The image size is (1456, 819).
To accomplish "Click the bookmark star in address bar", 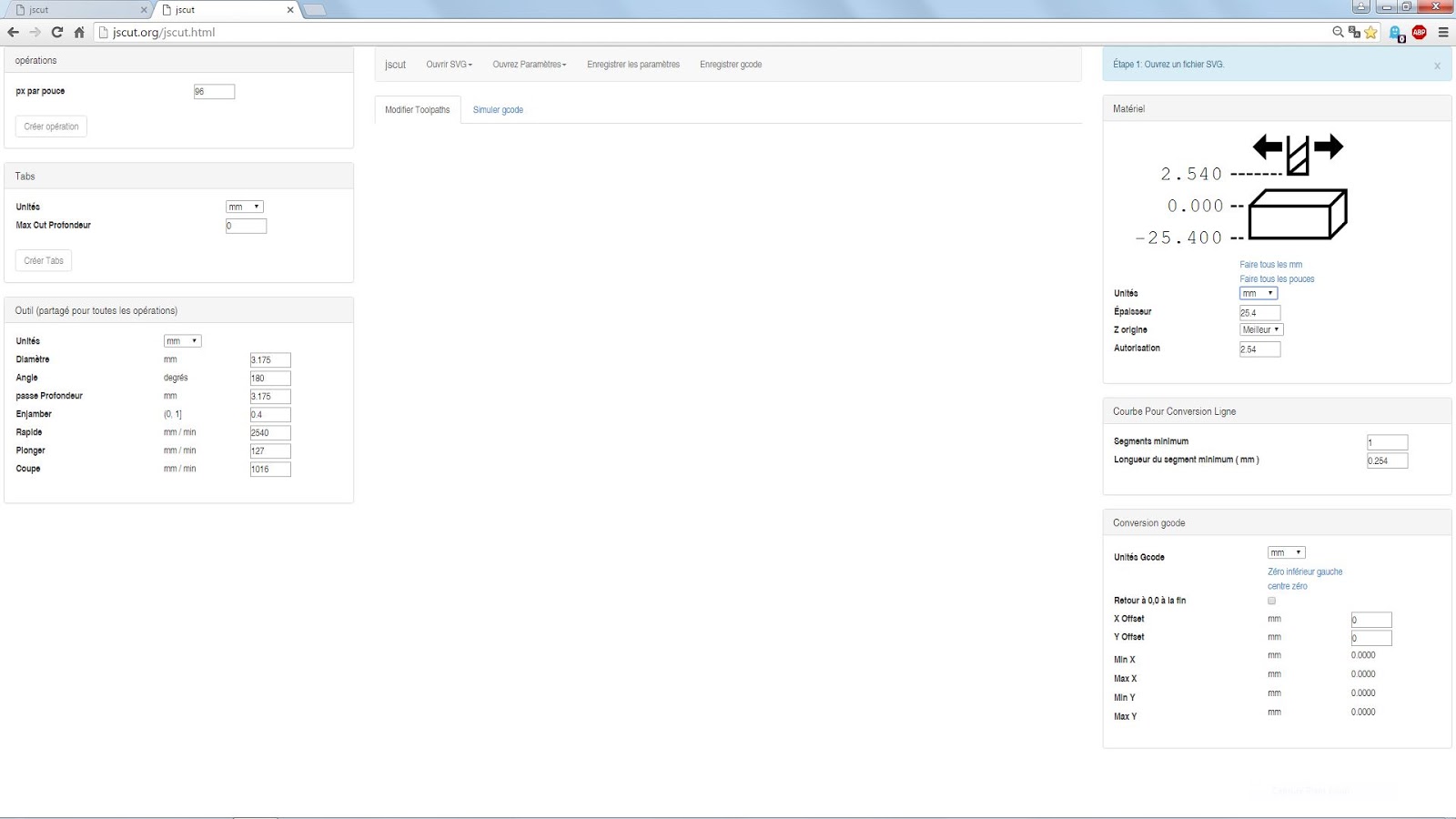I will coord(1371,32).
